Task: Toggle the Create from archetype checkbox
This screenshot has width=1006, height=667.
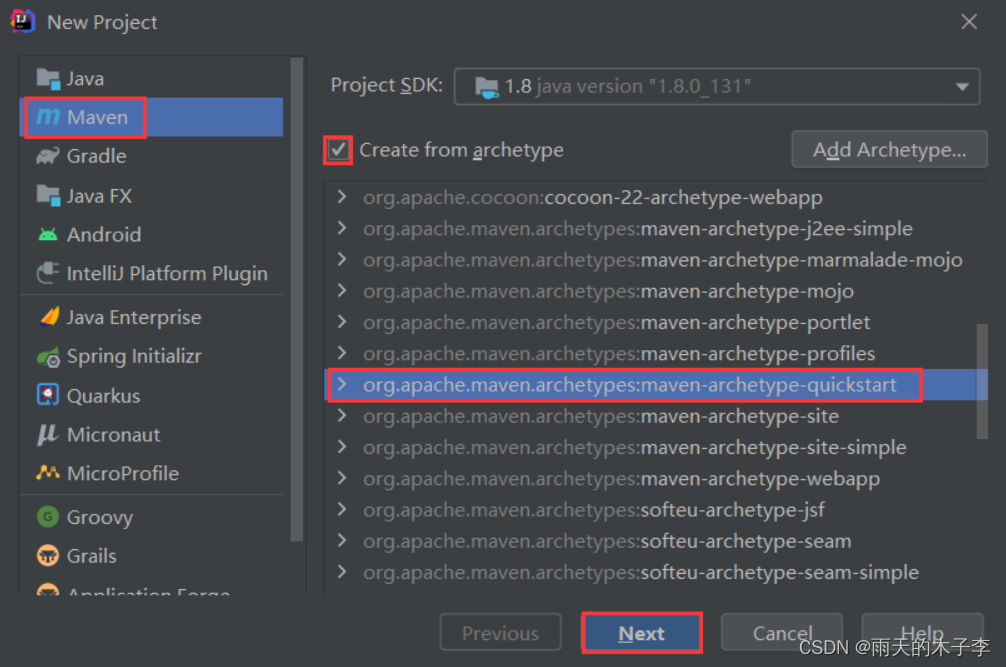Action: tap(338, 150)
